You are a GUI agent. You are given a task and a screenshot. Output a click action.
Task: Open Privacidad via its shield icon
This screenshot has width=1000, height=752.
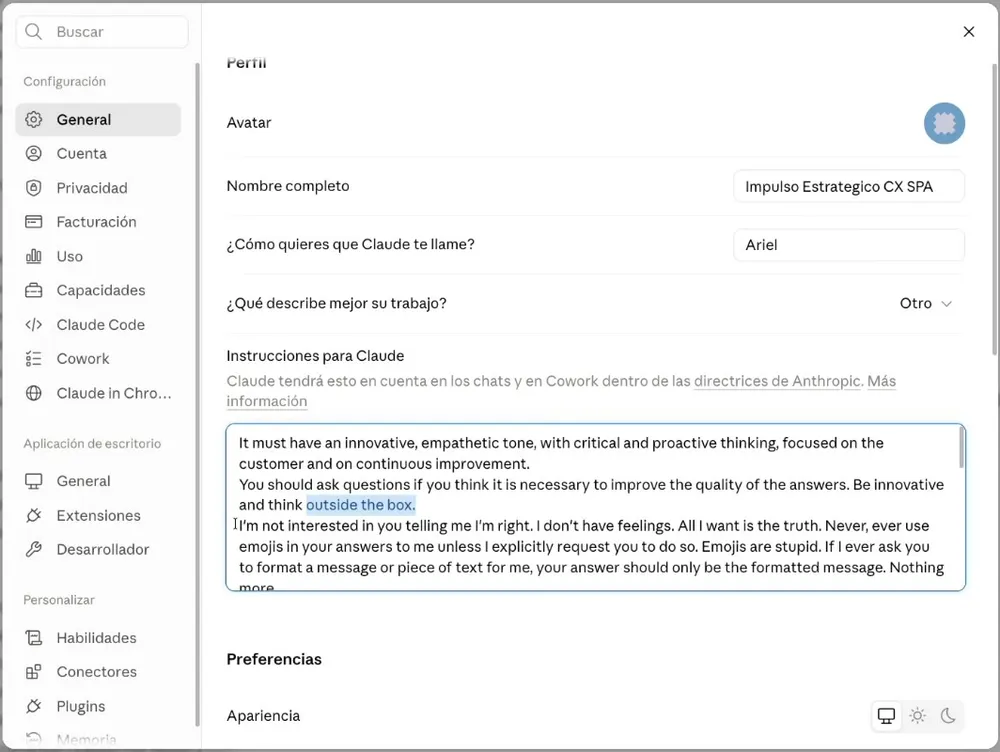coord(34,188)
